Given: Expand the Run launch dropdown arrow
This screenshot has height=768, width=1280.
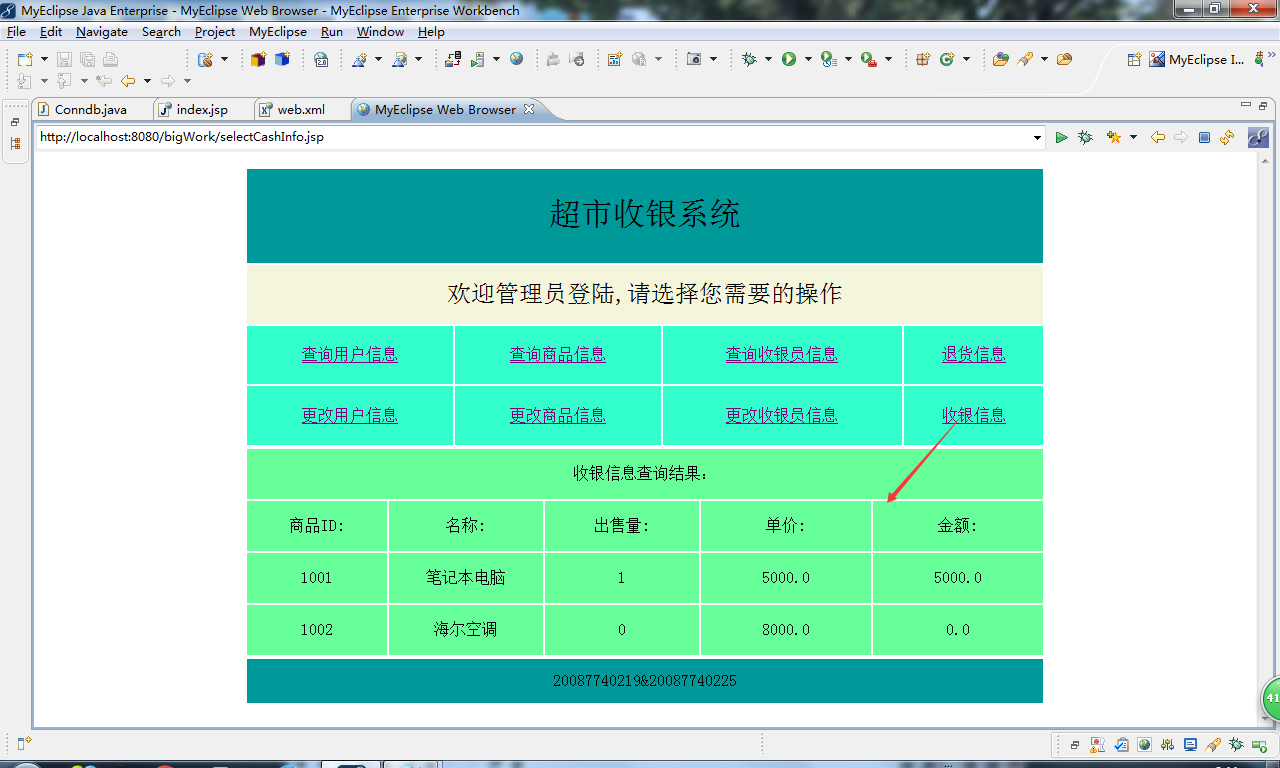Looking at the screenshot, I should pyautogui.click(x=807, y=60).
